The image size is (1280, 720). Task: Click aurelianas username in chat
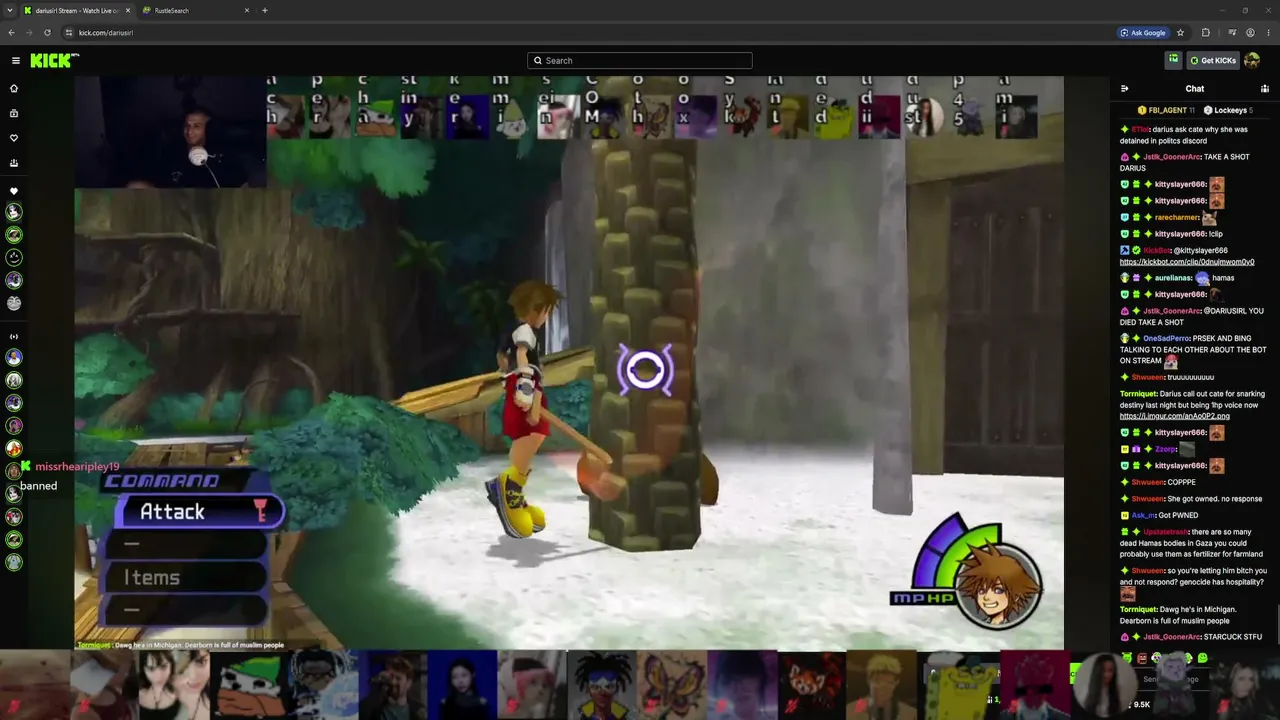point(1173,278)
